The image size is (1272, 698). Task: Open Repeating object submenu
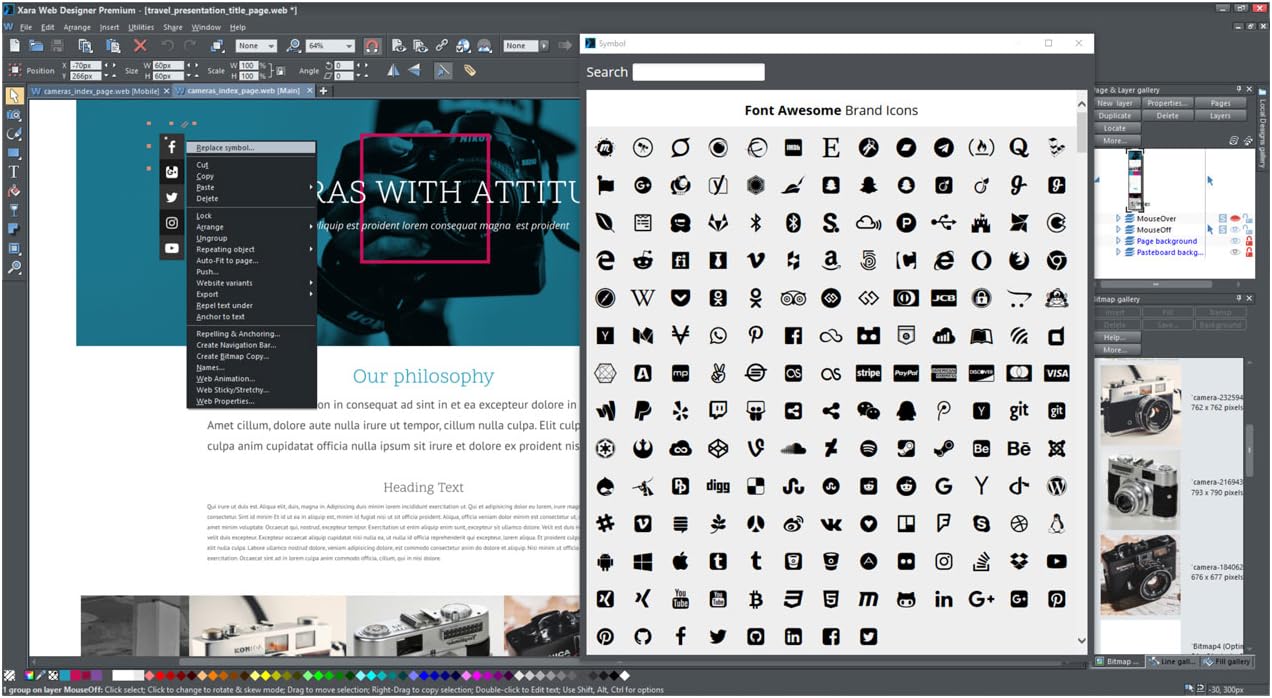point(252,249)
